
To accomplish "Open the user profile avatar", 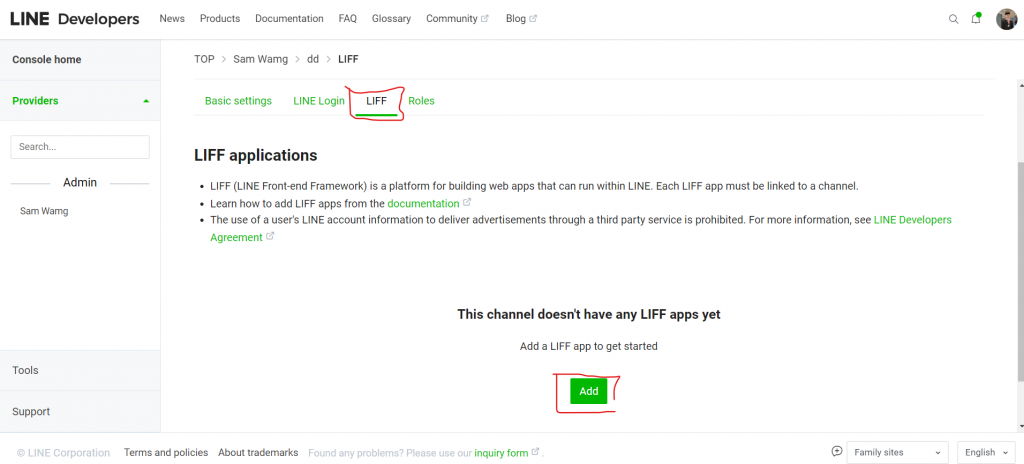I will pos(1006,19).
